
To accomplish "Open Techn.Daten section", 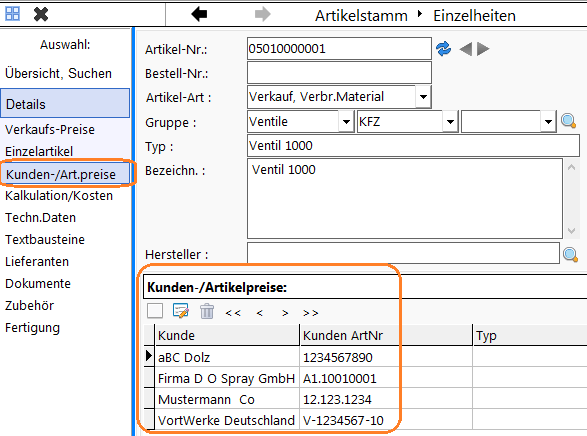I will pyautogui.click(x=40, y=217).
